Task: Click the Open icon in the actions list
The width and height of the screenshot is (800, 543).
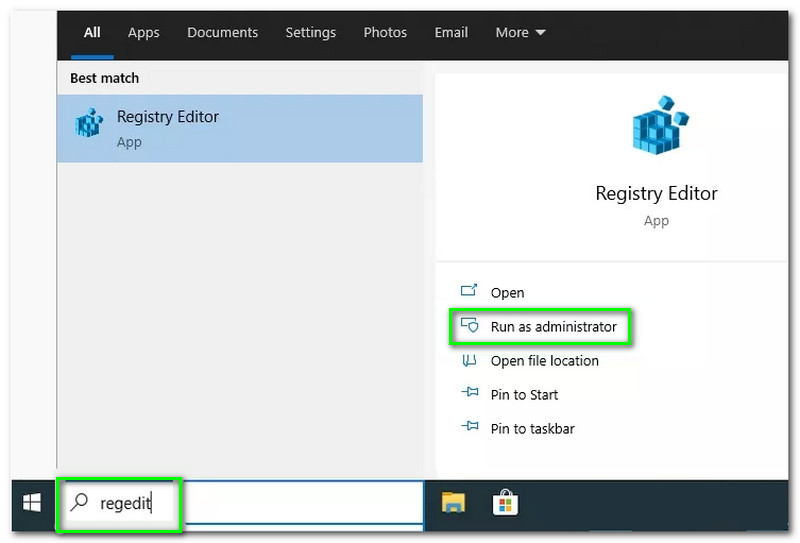Action: click(x=469, y=292)
